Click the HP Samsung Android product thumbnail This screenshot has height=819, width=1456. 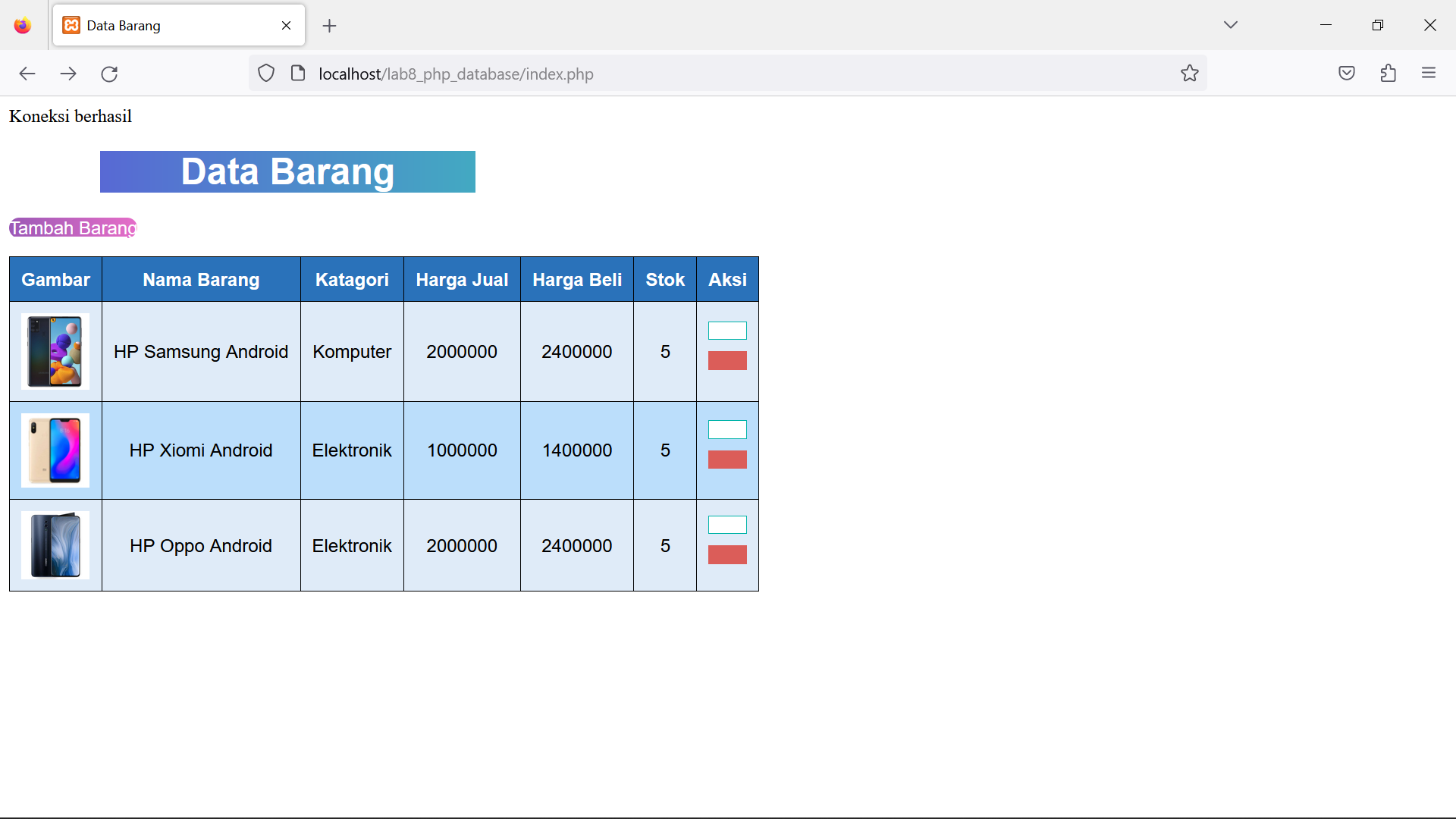(55, 351)
